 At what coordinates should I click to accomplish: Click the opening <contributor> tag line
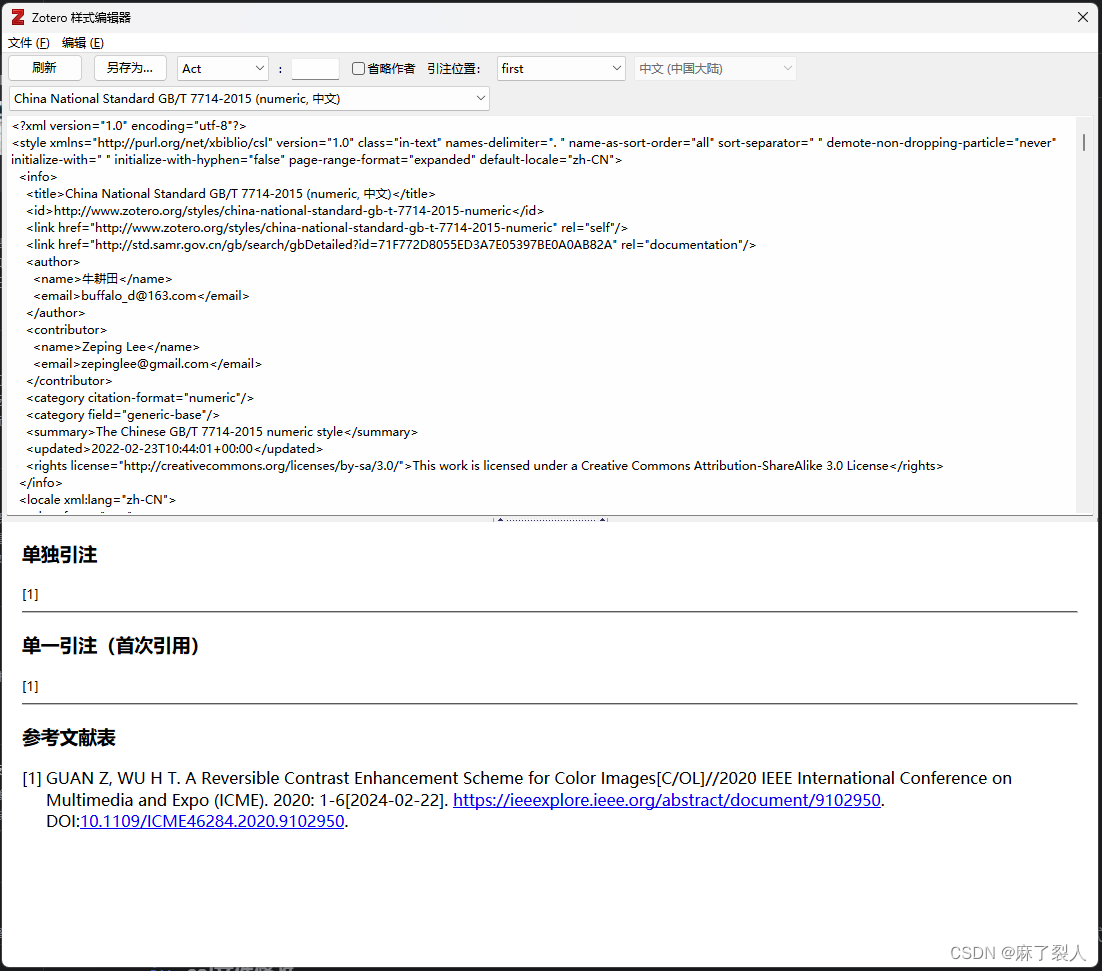pyautogui.click(x=67, y=330)
